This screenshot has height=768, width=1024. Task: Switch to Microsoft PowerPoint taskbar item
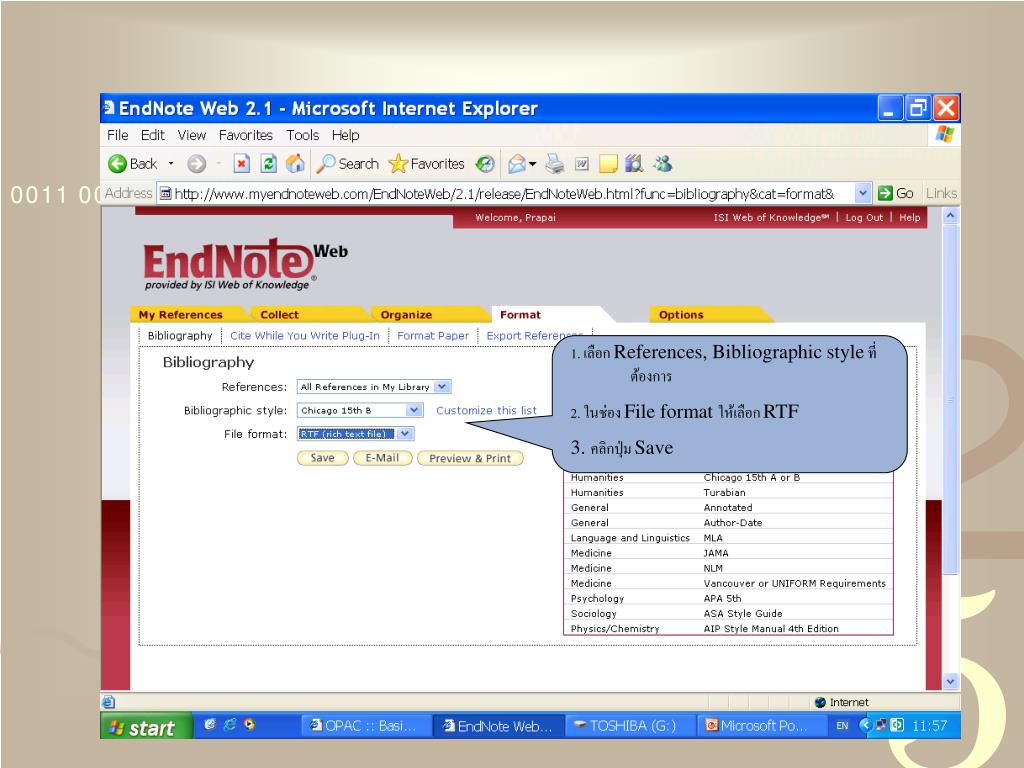760,726
